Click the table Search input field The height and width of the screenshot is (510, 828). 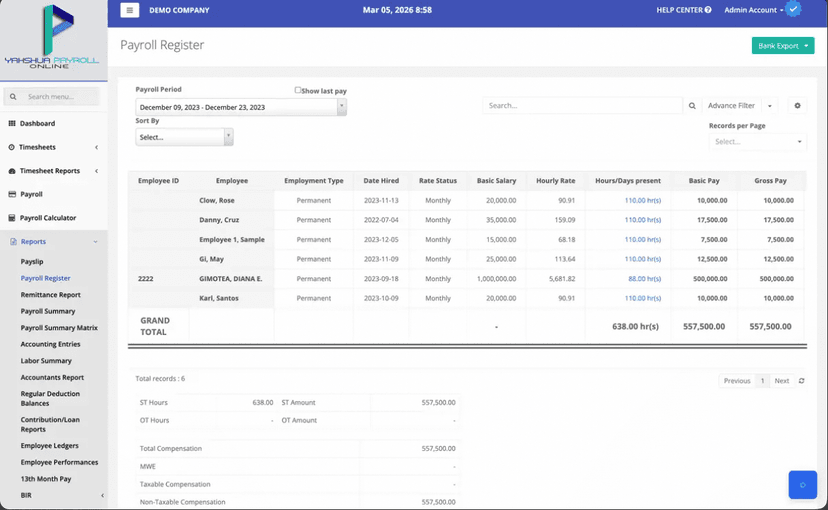[x=582, y=106]
